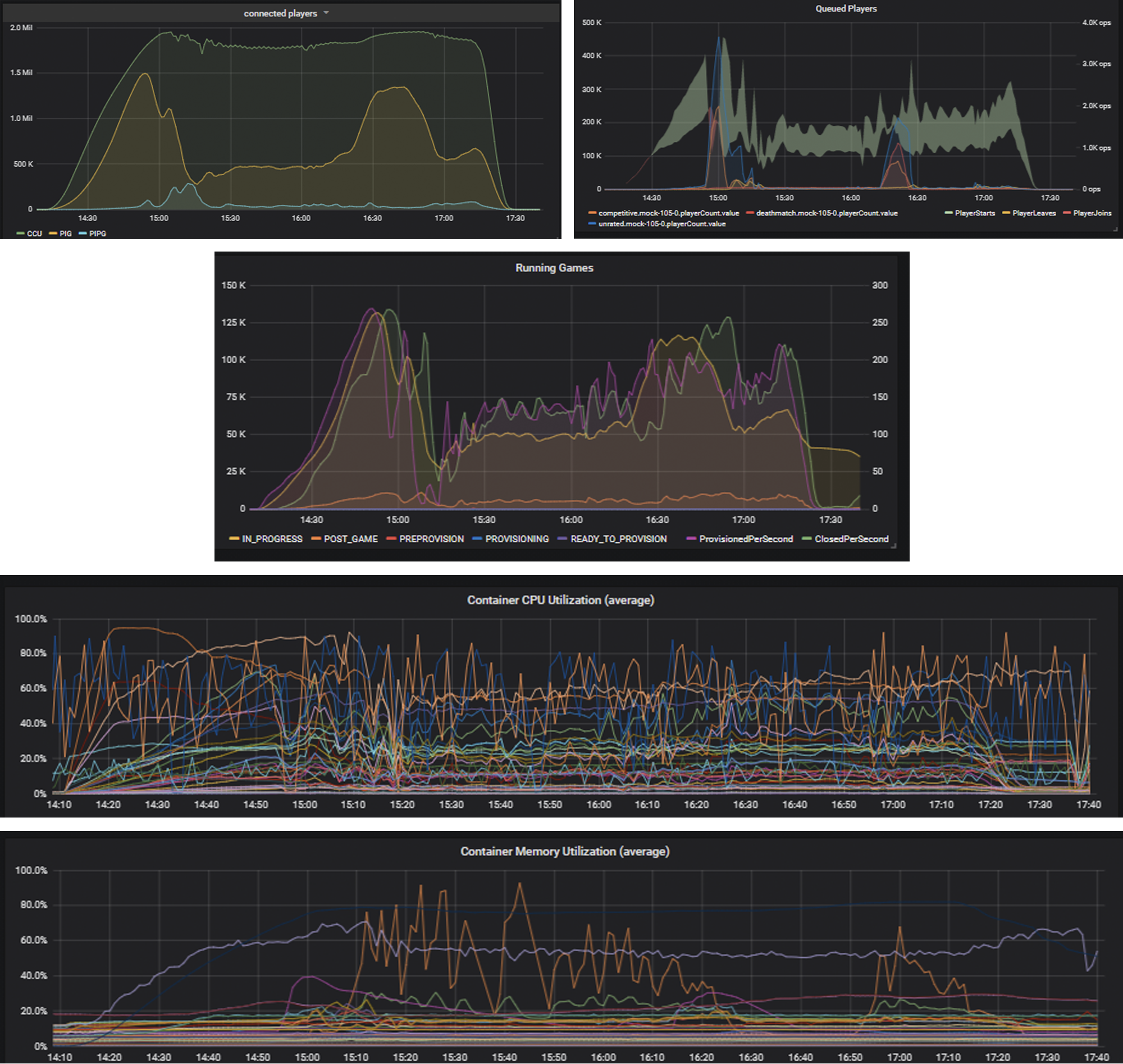Image resolution: width=1123 pixels, height=1064 pixels.
Task: Toggle the PIG legend series
Action: click(65, 234)
